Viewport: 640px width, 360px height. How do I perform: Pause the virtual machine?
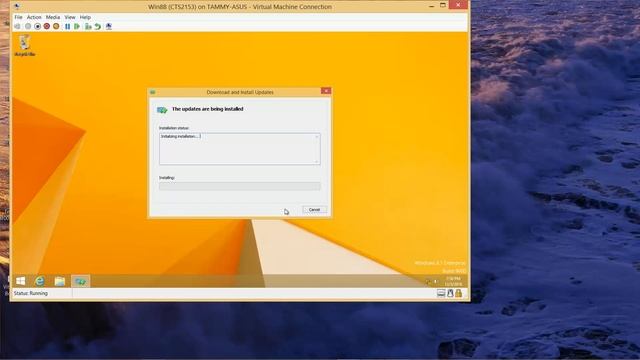click(x=67, y=27)
